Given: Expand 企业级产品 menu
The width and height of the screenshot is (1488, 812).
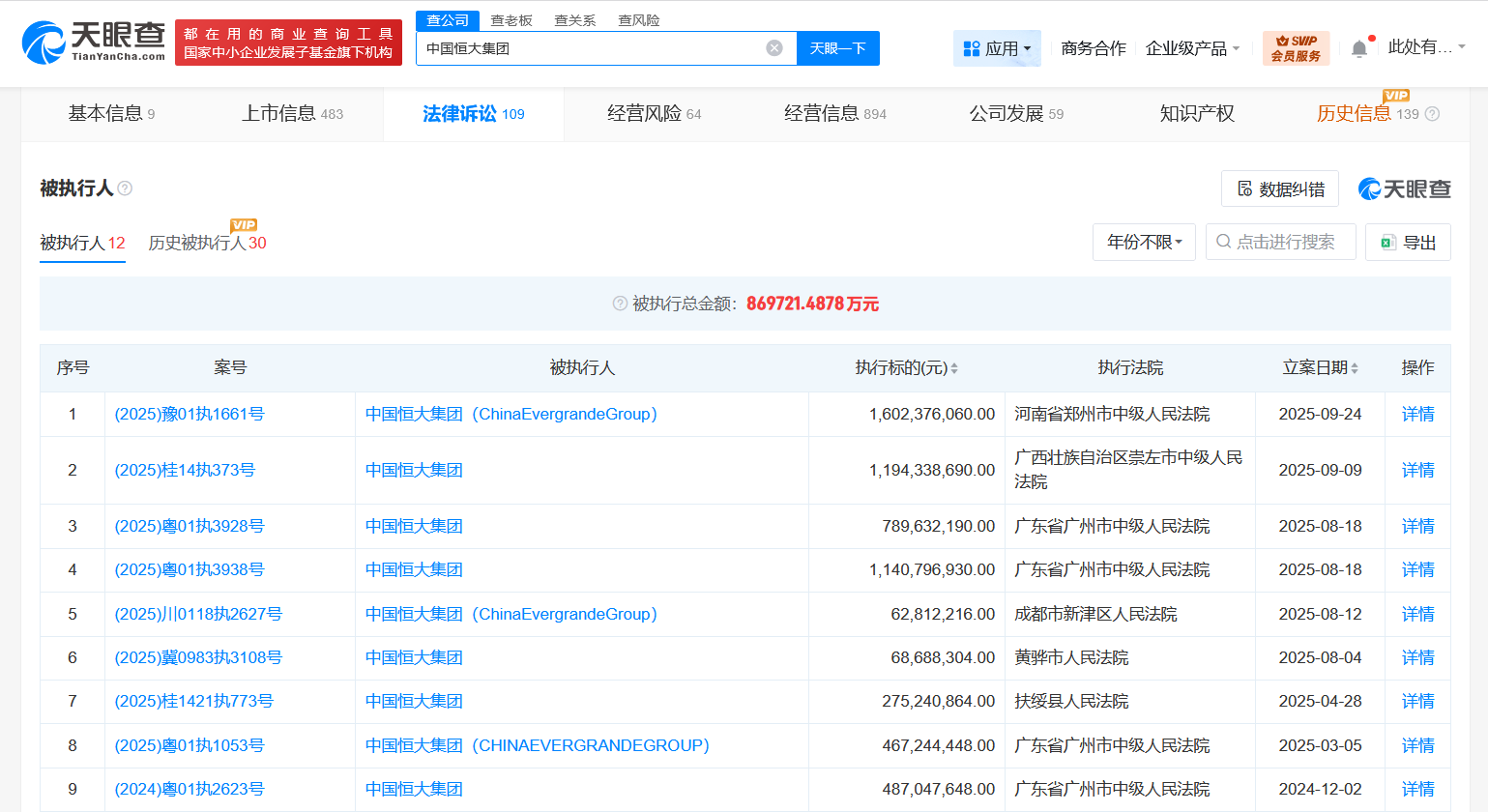Looking at the screenshot, I should tap(1191, 48).
